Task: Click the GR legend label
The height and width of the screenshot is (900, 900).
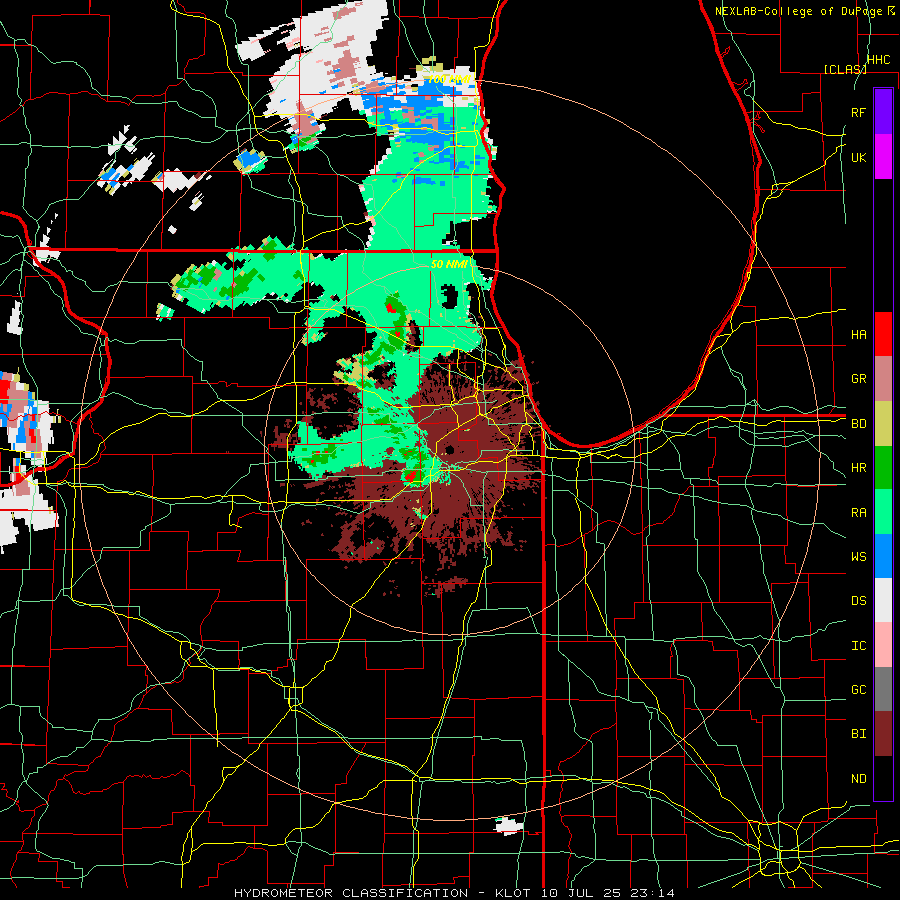Action: click(x=859, y=379)
